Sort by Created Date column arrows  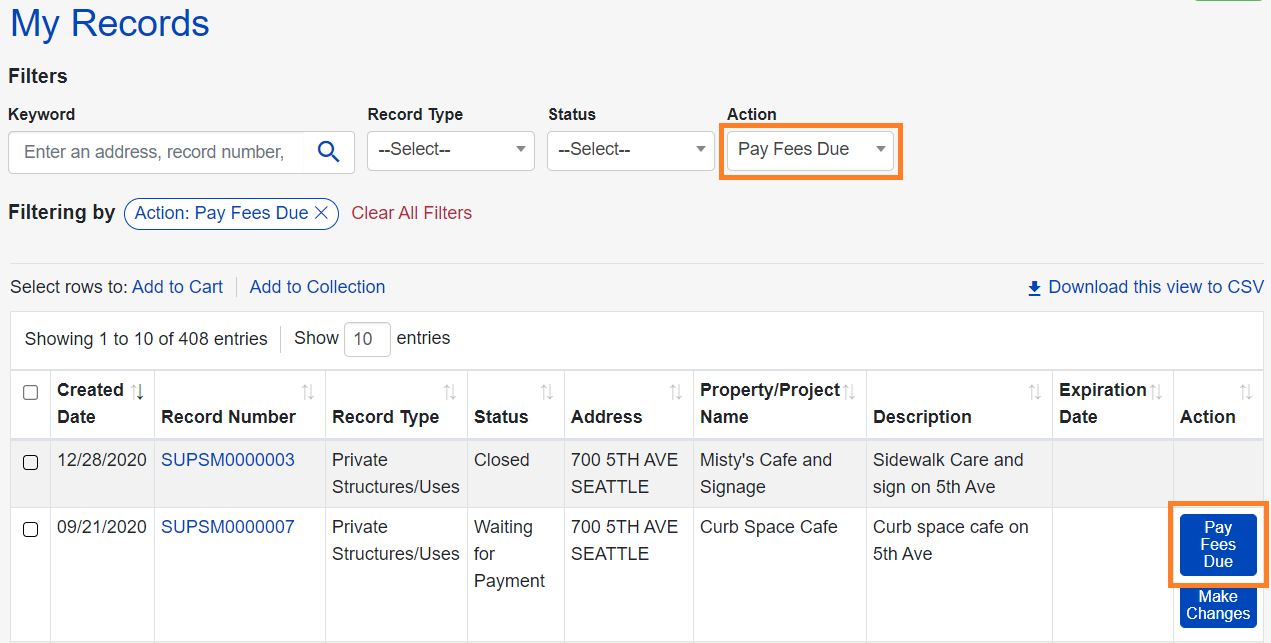click(x=138, y=391)
